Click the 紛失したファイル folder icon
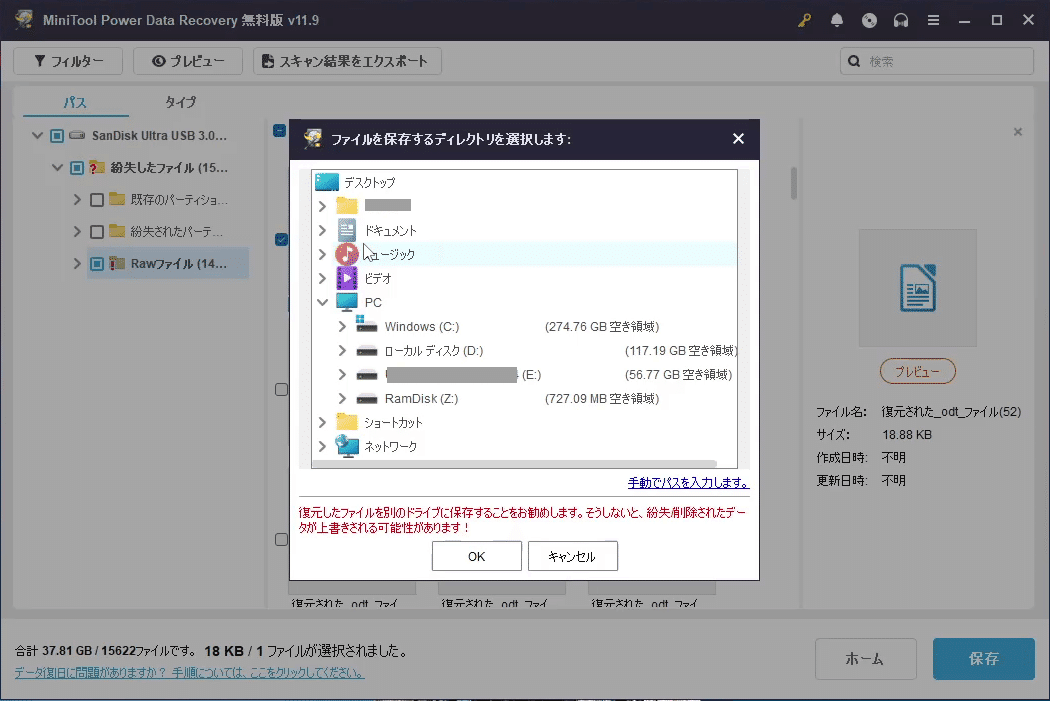Image resolution: width=1050 pixels, height=701 pixels. point(97,167)
